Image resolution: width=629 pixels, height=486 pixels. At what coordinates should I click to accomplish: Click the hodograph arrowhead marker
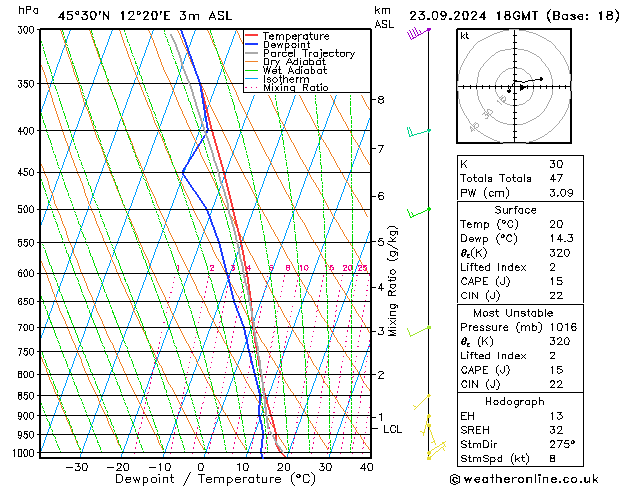point(522,87)
